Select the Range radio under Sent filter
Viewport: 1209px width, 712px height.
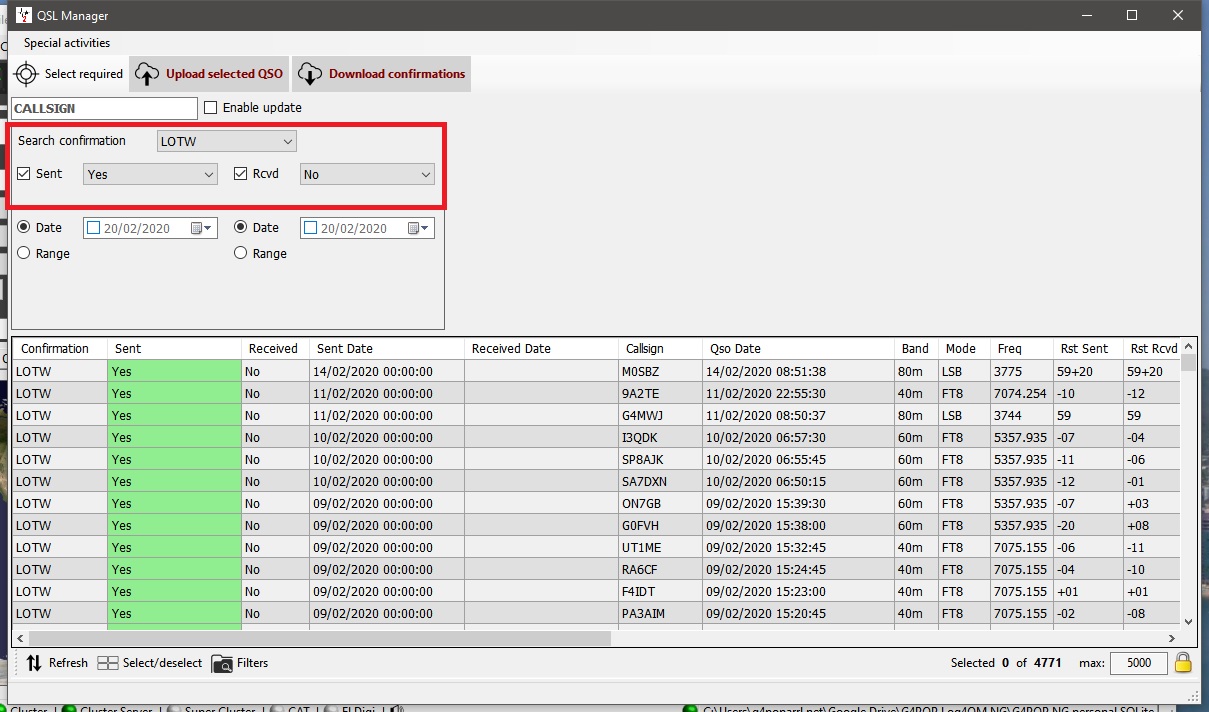click(24, 253)
